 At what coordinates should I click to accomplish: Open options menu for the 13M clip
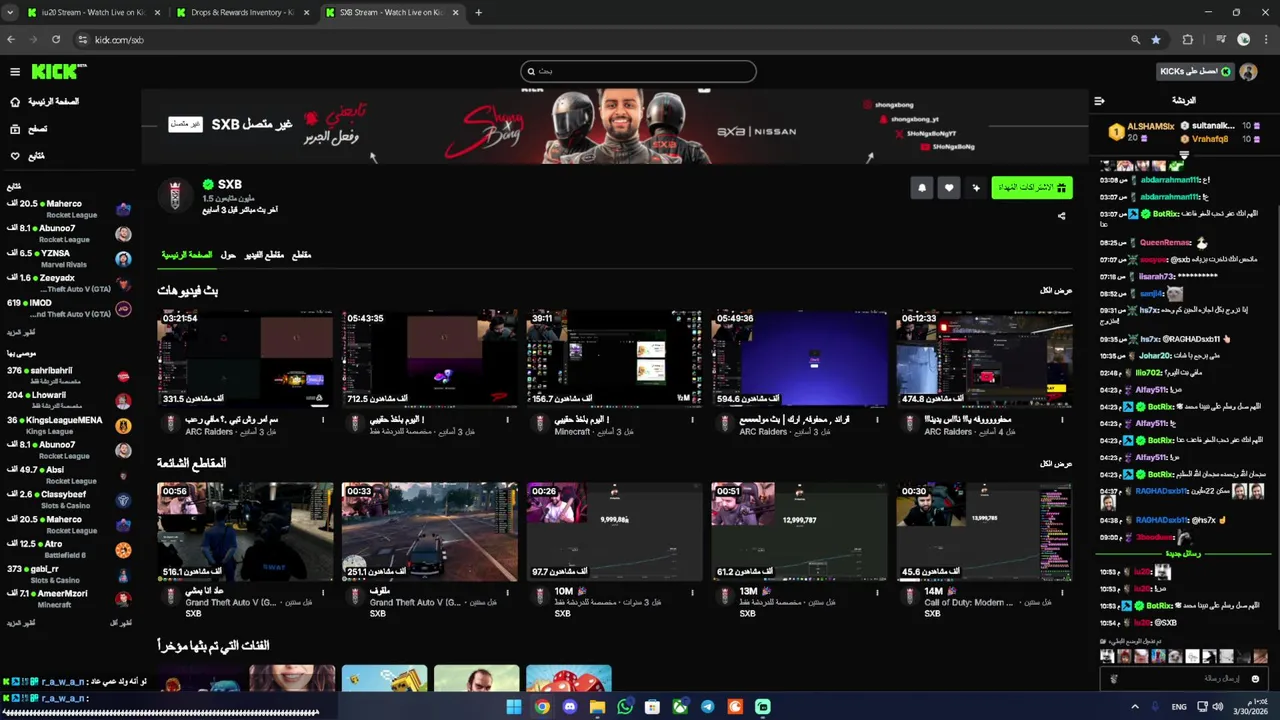coord(877,592)
